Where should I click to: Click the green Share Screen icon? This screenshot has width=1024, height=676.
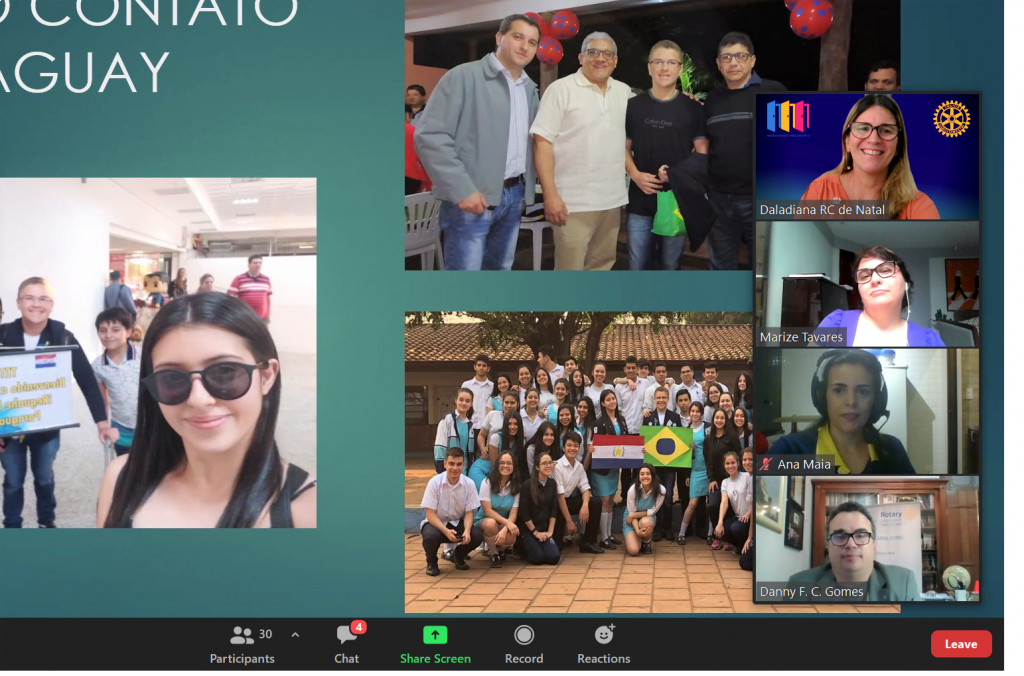[x=435, y=635]
